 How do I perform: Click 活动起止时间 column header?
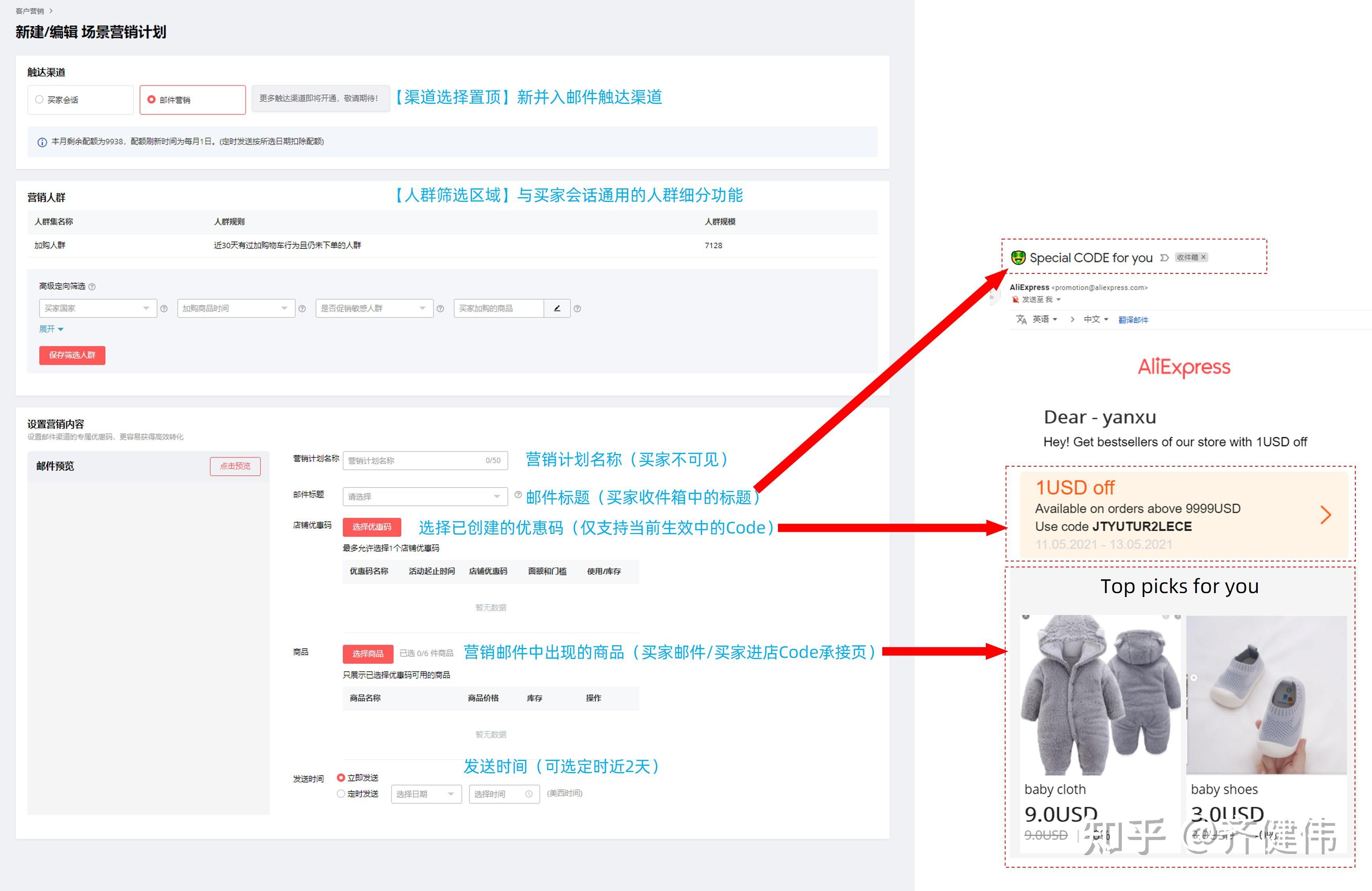pyautogui.click(x=432, y=571)
